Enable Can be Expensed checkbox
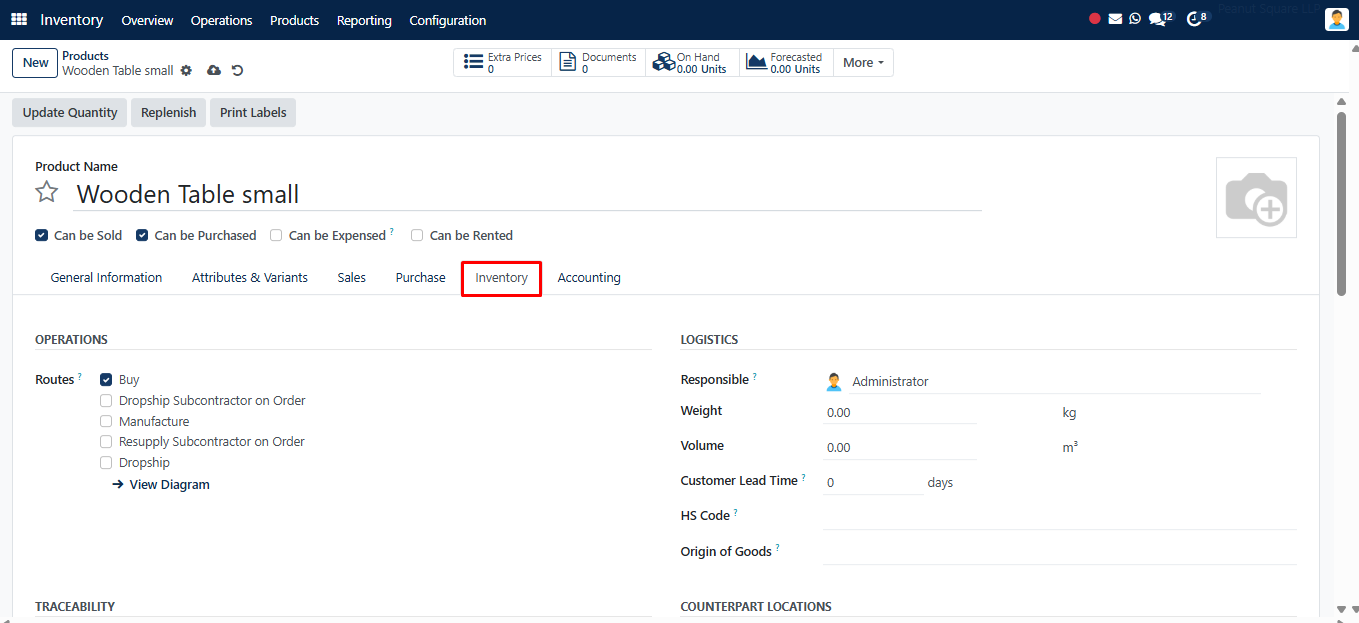 (x=276, y=236)
